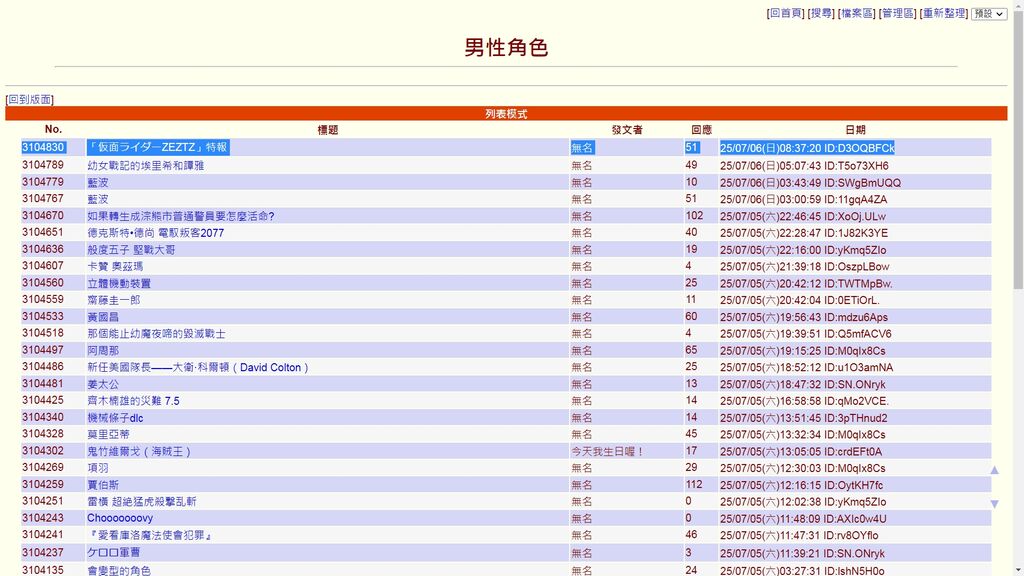Click the scroll-to-top triangle arrow
The image size is (1024, 576).
994,470
